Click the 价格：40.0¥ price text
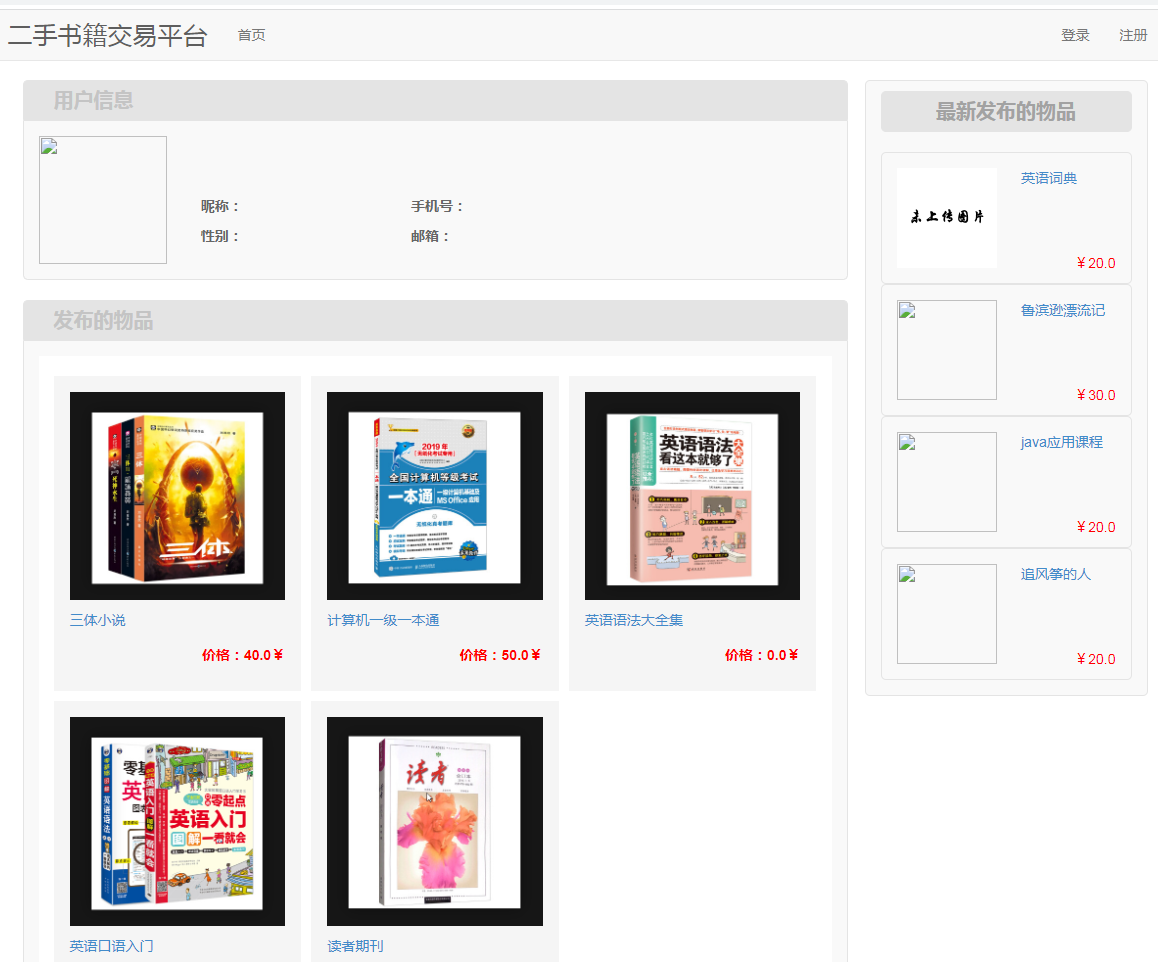Viewport: 1158px width, 962px height. pyautogui.click(x=242, y=655)
